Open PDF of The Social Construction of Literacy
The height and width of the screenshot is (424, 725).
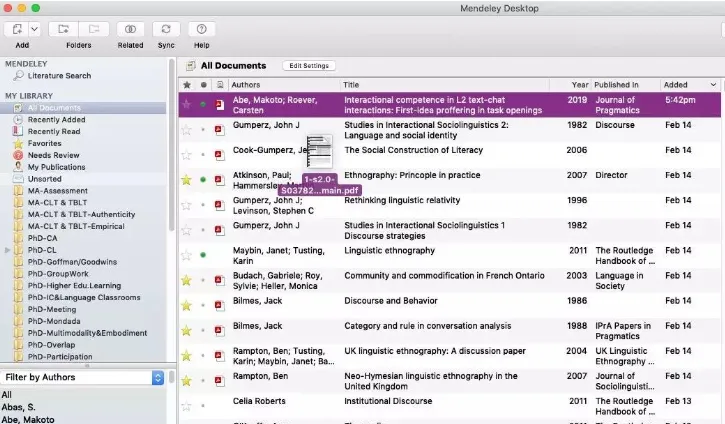click(220, 155)
